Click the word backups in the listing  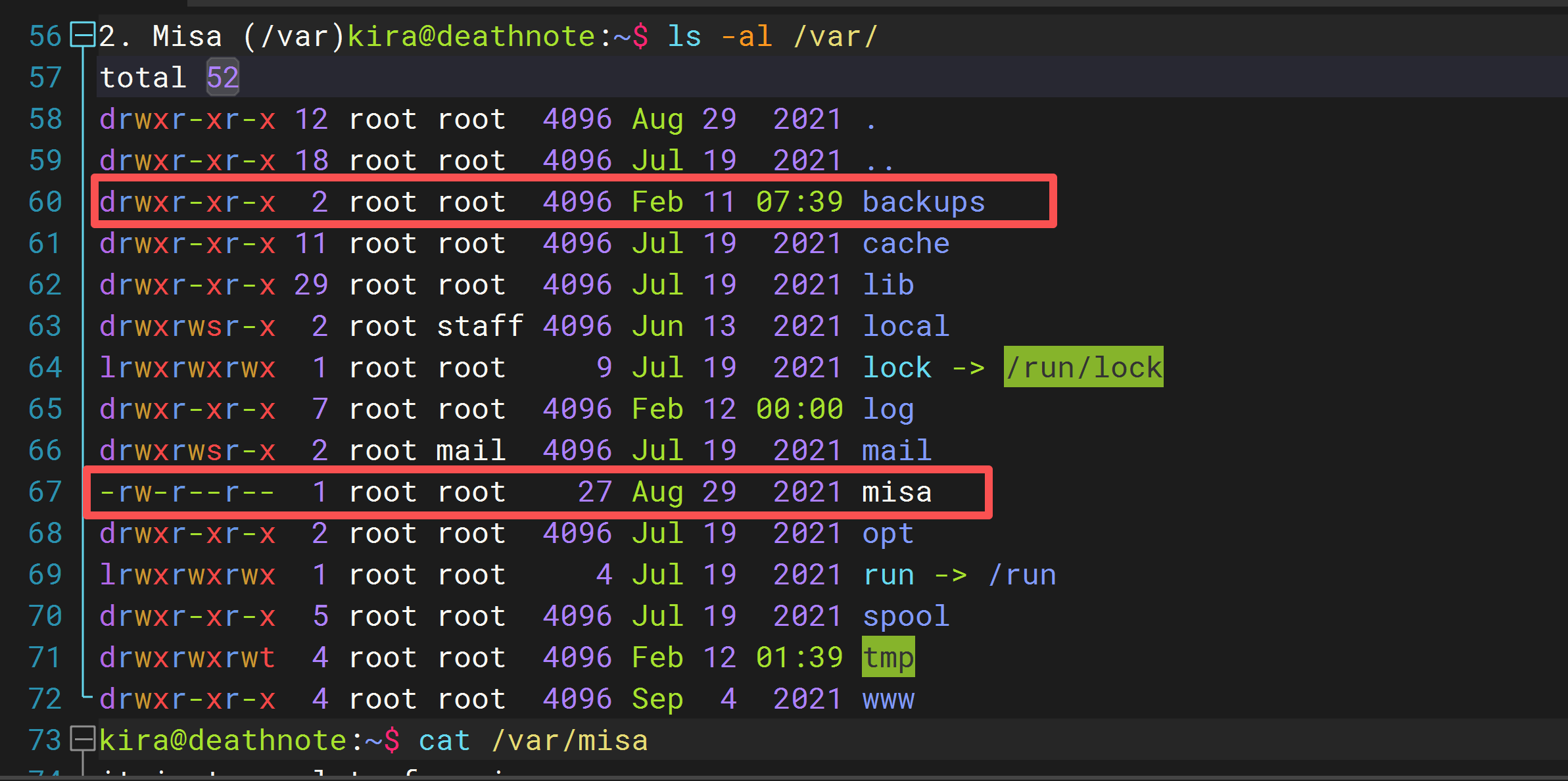[923, 202]
